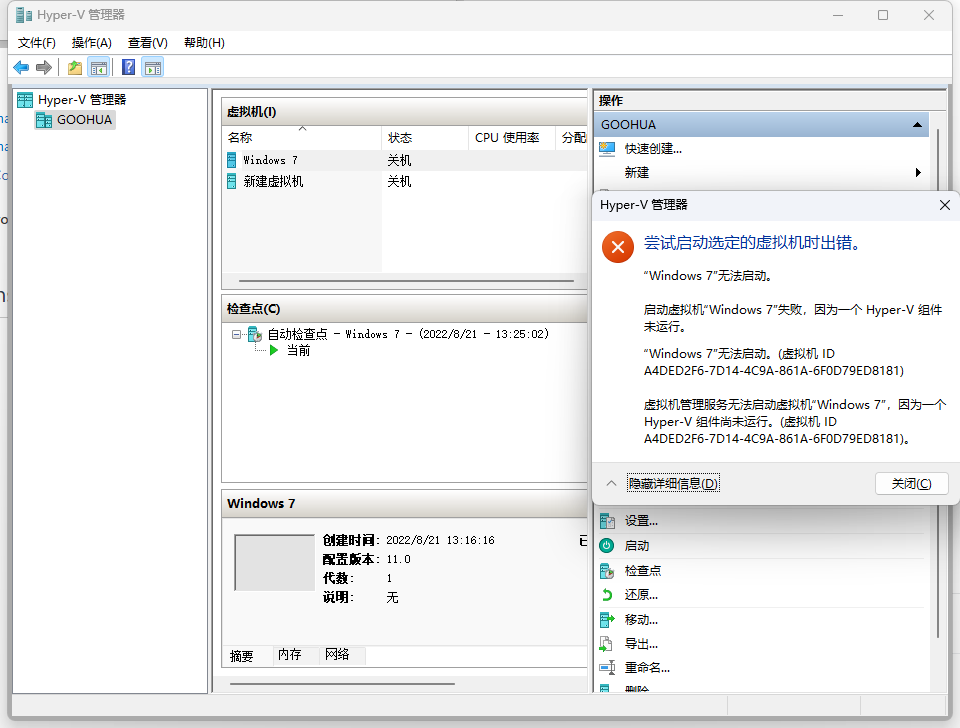This screenshot has height=728, width=960.
Task: Sort by the CPU 使用率 column header
Action: 512,138
